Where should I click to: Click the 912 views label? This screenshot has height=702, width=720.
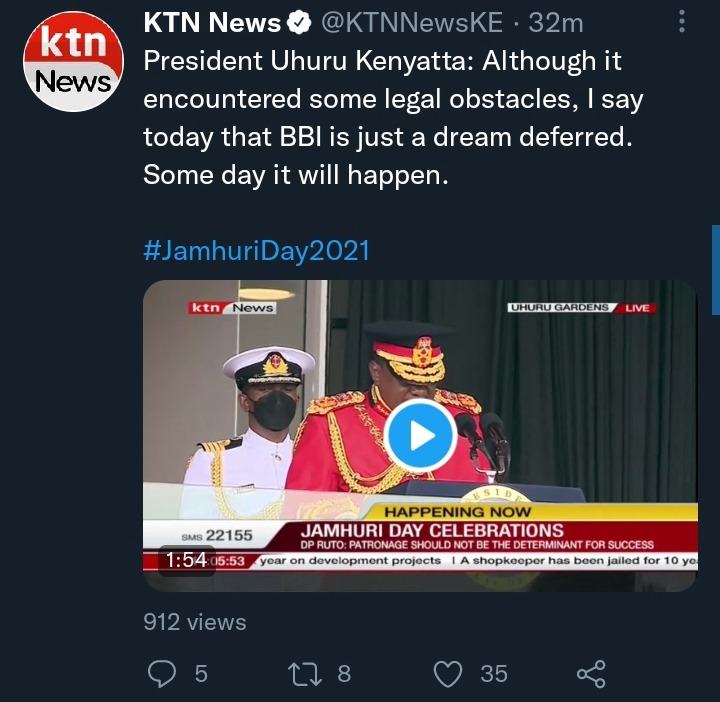(x=195, y=622)
